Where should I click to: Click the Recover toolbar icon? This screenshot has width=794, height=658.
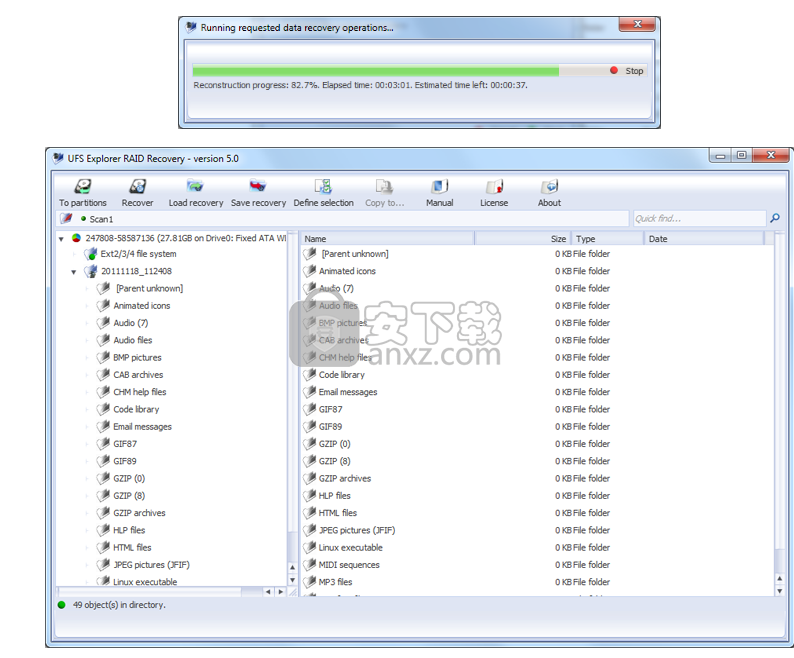point(137,186)
